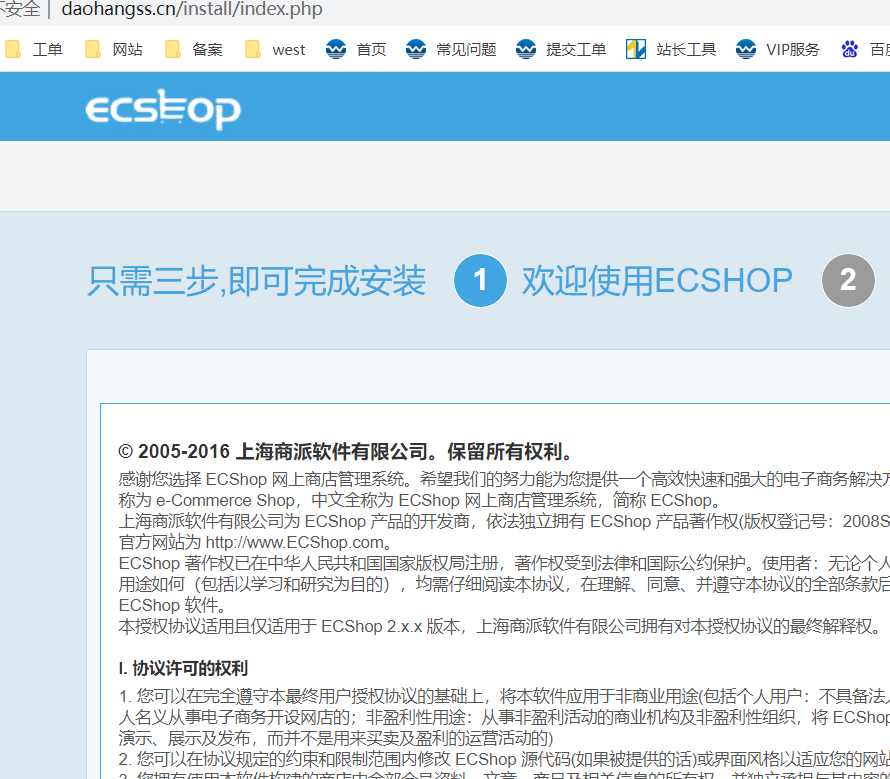Select the gray step 2 circle
The height and width of the screenshot is (779, 890).
coord(847,281)
